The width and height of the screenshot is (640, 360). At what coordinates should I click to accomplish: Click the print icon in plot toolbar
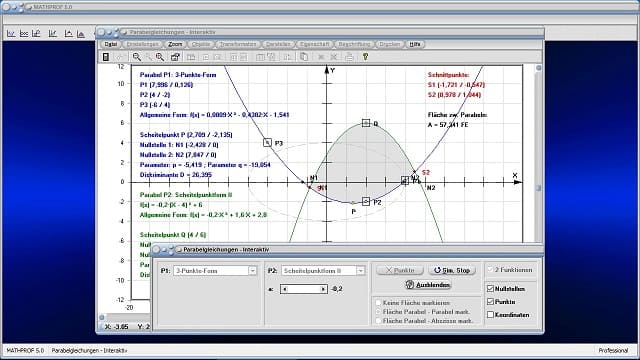pos(349,57)
